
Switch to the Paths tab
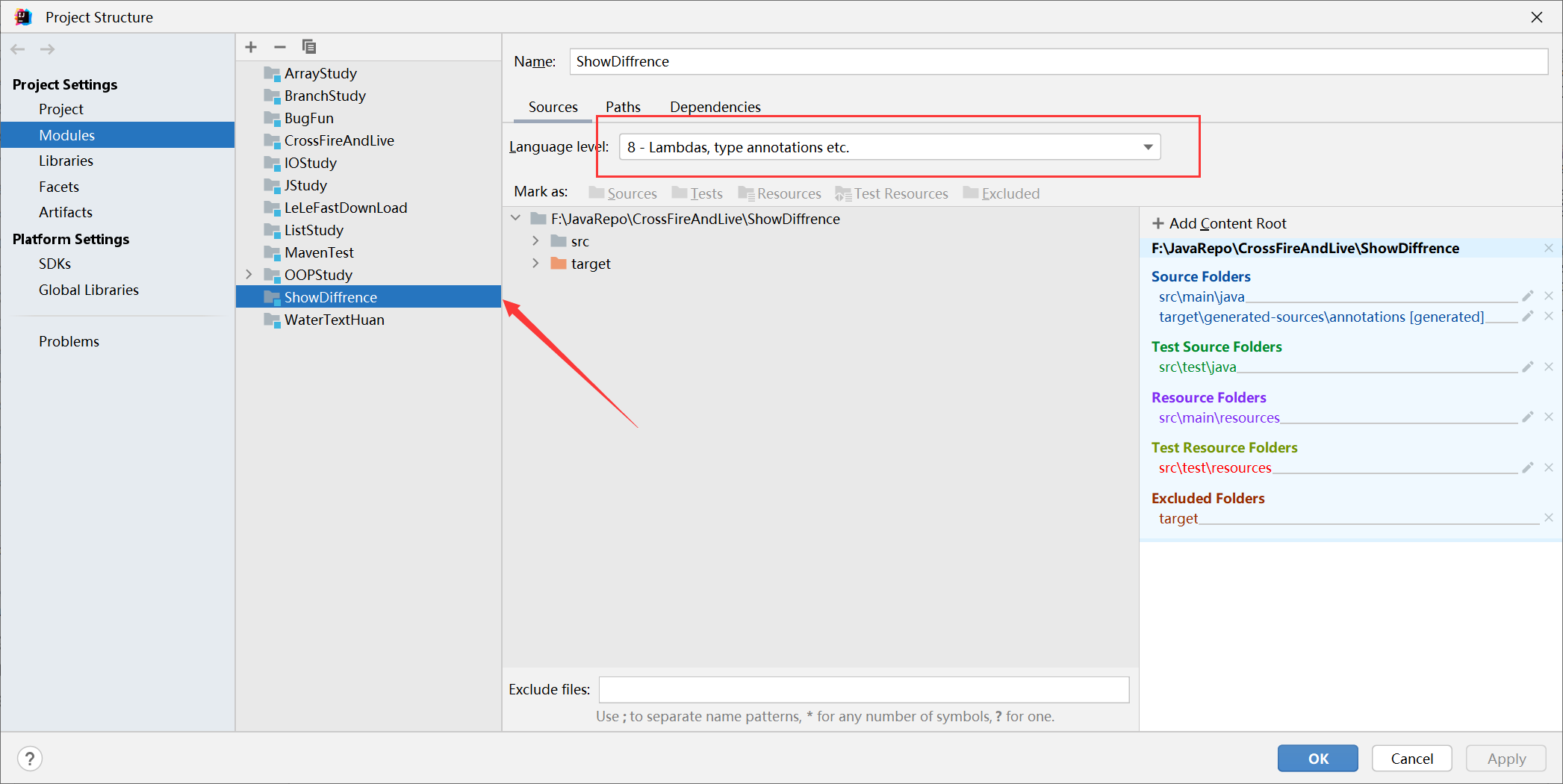(x=623, y=107)
